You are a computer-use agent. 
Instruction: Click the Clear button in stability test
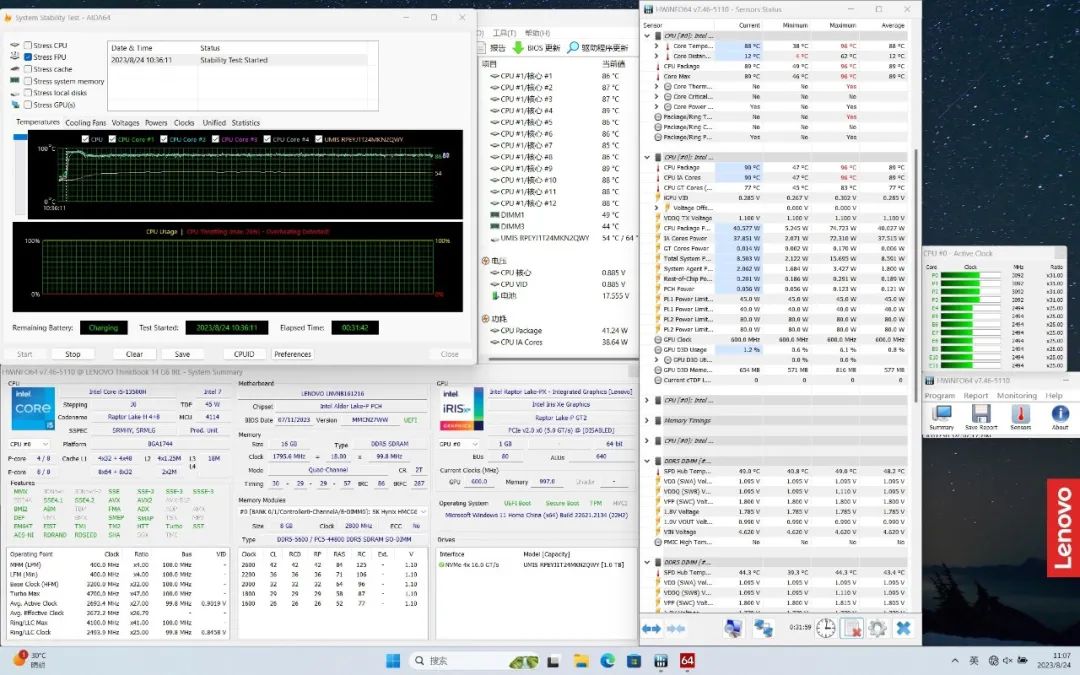(x=134, y=354)
